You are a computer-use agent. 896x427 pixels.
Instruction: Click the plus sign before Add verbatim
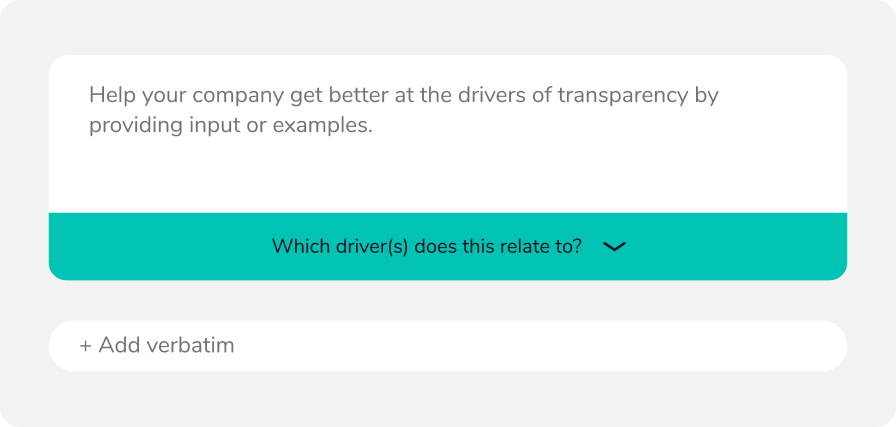click(86, 346)
